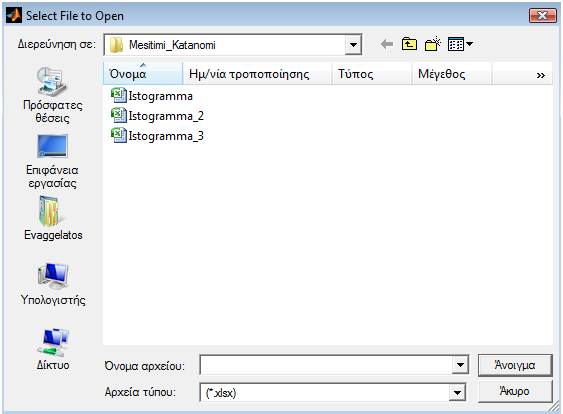The width and height of the screenshot is (563, 414).
Task: Sort by the Όνομα column header
Action: point(143,73)
